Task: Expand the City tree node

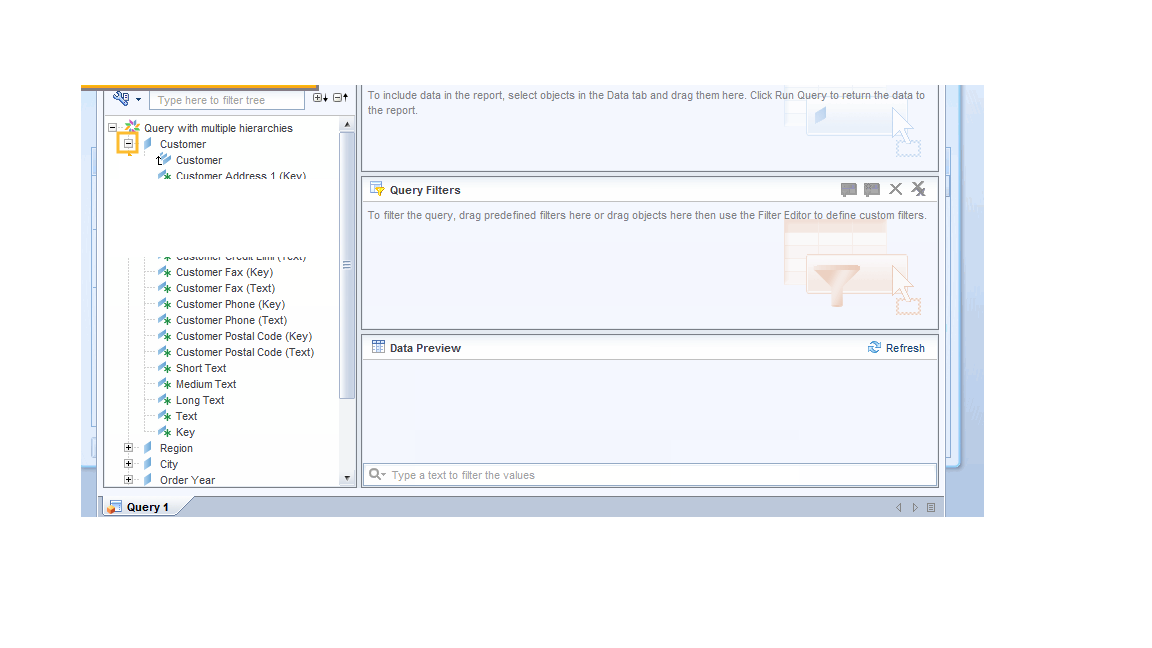Action: pos(128,463)
